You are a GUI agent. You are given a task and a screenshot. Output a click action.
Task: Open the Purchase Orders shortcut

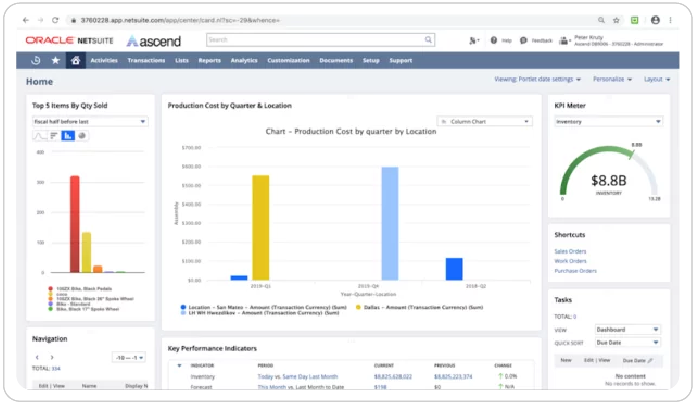(575, 271)
